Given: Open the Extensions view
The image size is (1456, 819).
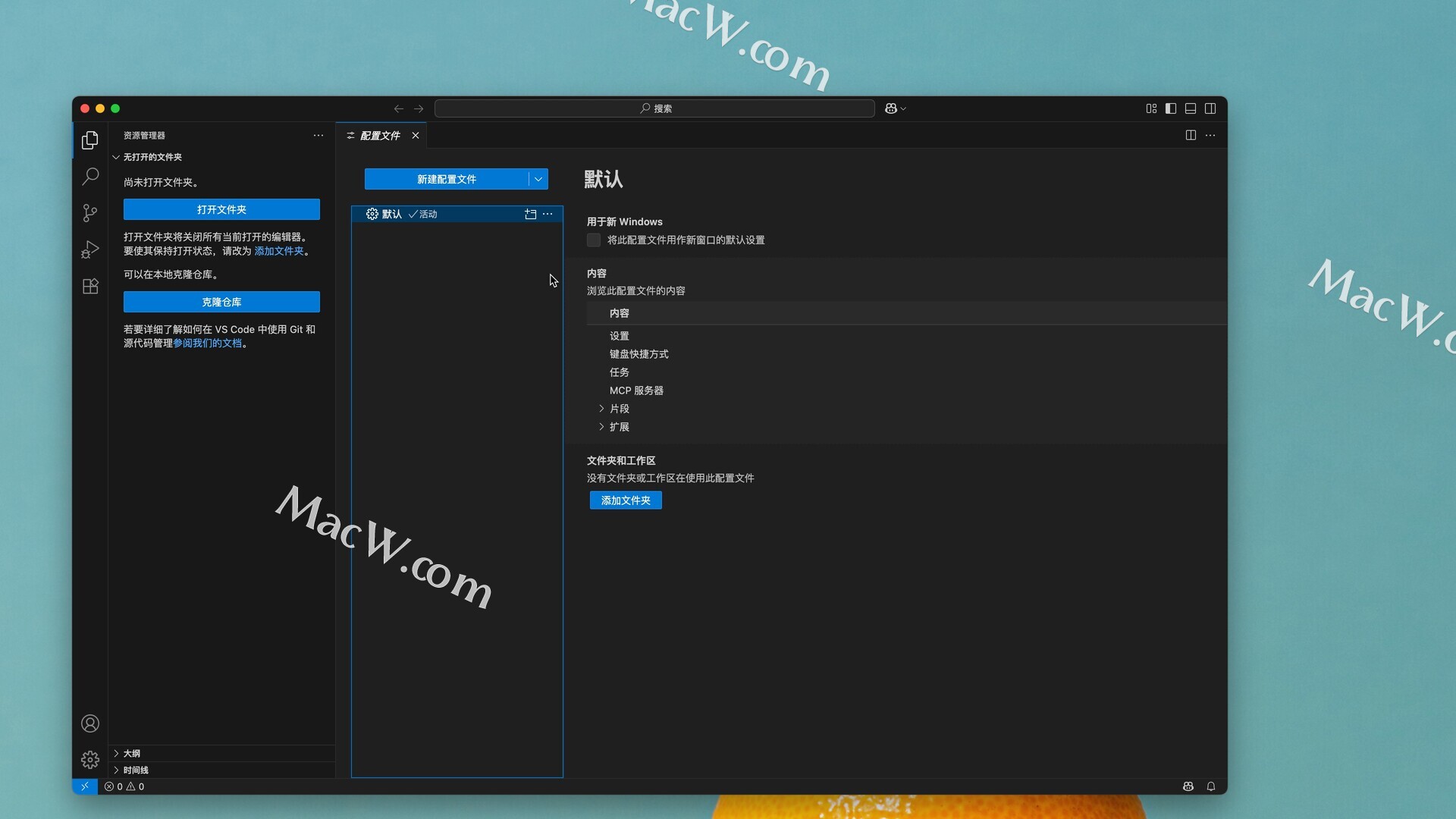Looking at the screenshot, I should [90, 286].
